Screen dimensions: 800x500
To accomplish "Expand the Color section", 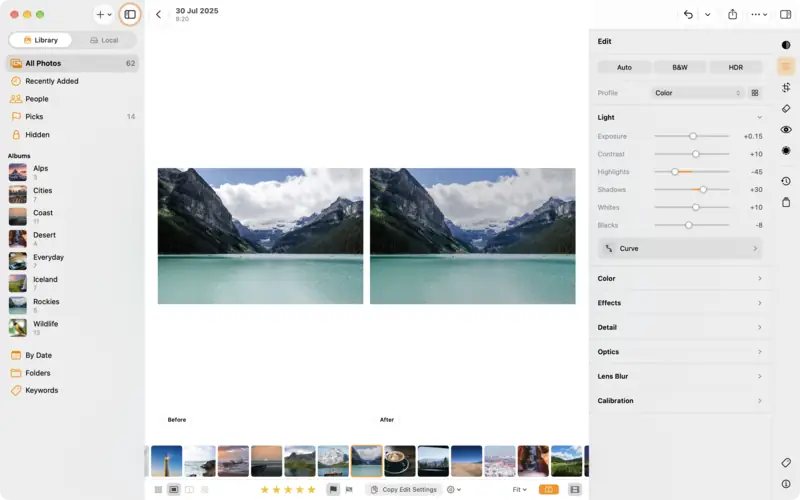I will tap(680, 279).
